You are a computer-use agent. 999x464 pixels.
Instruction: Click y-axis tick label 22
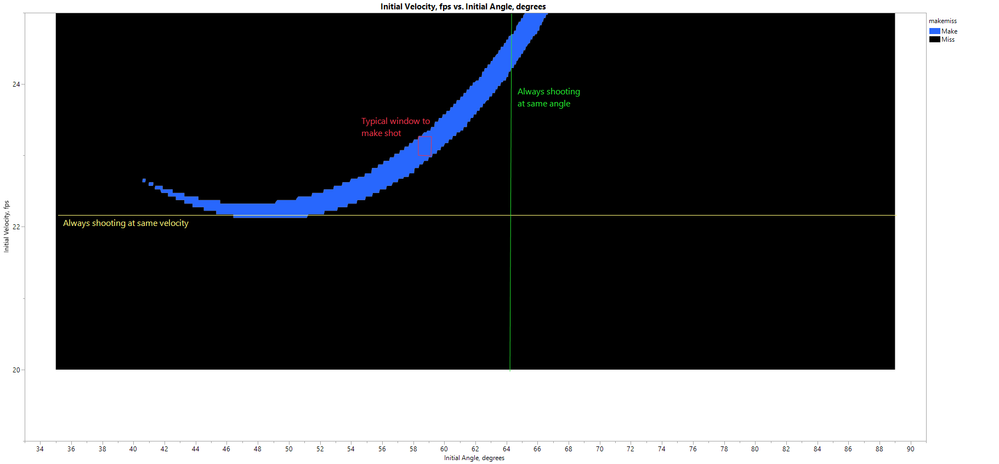click(17, 227)
